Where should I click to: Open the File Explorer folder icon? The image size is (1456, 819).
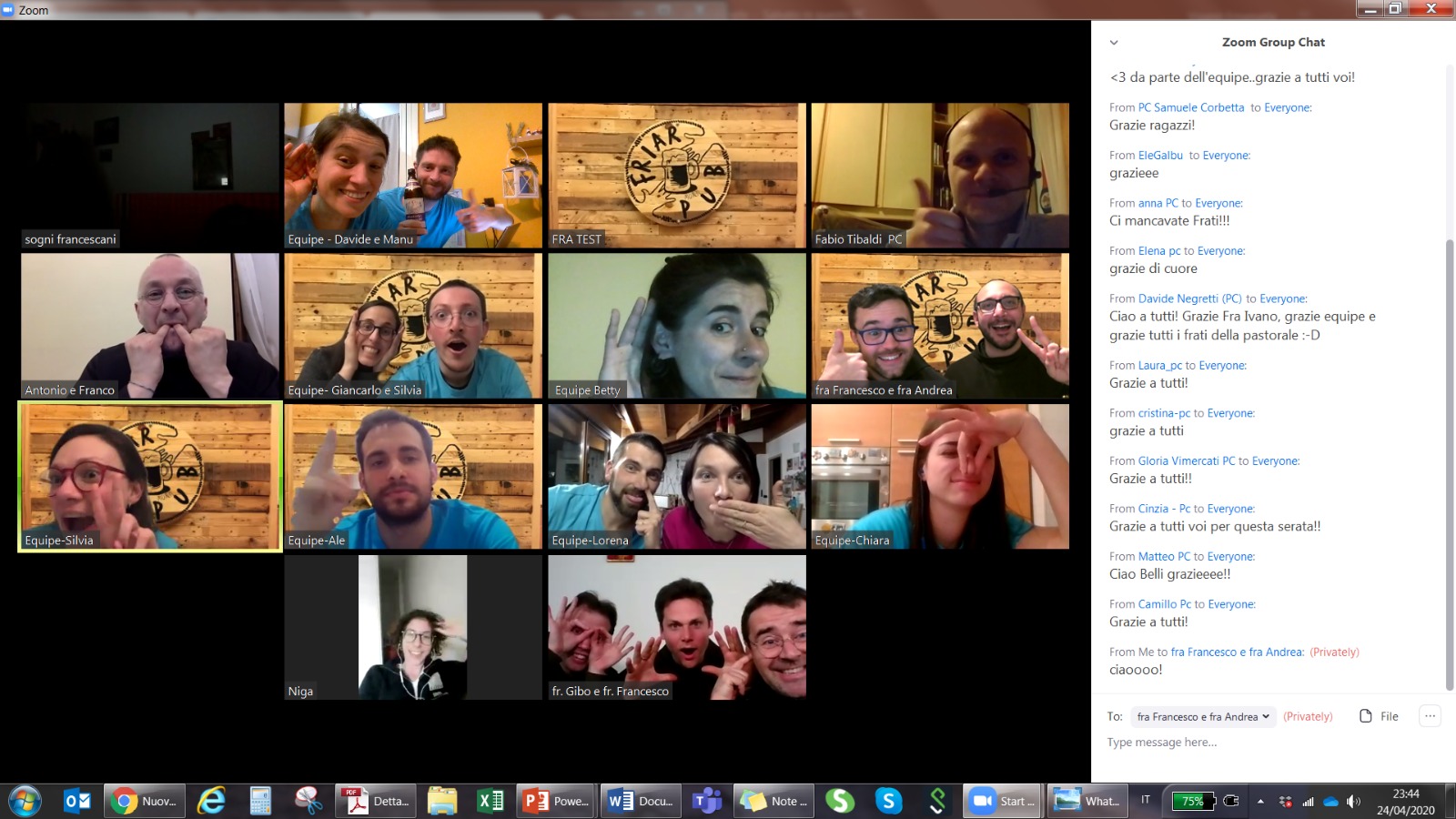[442, 801]
